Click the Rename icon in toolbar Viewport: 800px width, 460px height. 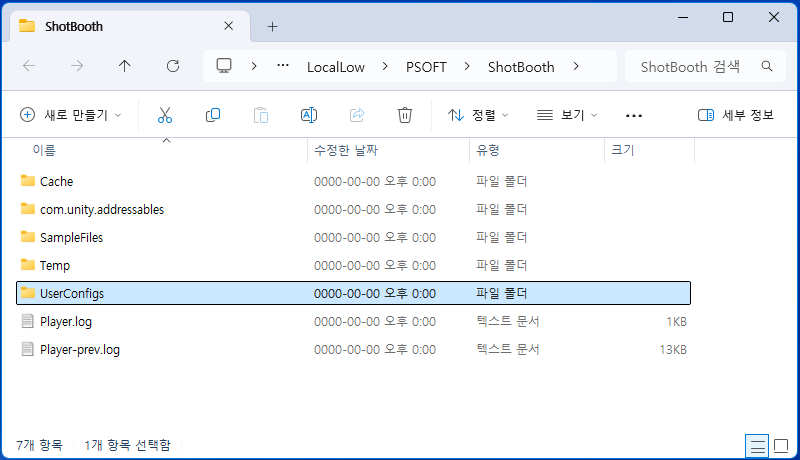pyautogui.click(x=309, y=115)
